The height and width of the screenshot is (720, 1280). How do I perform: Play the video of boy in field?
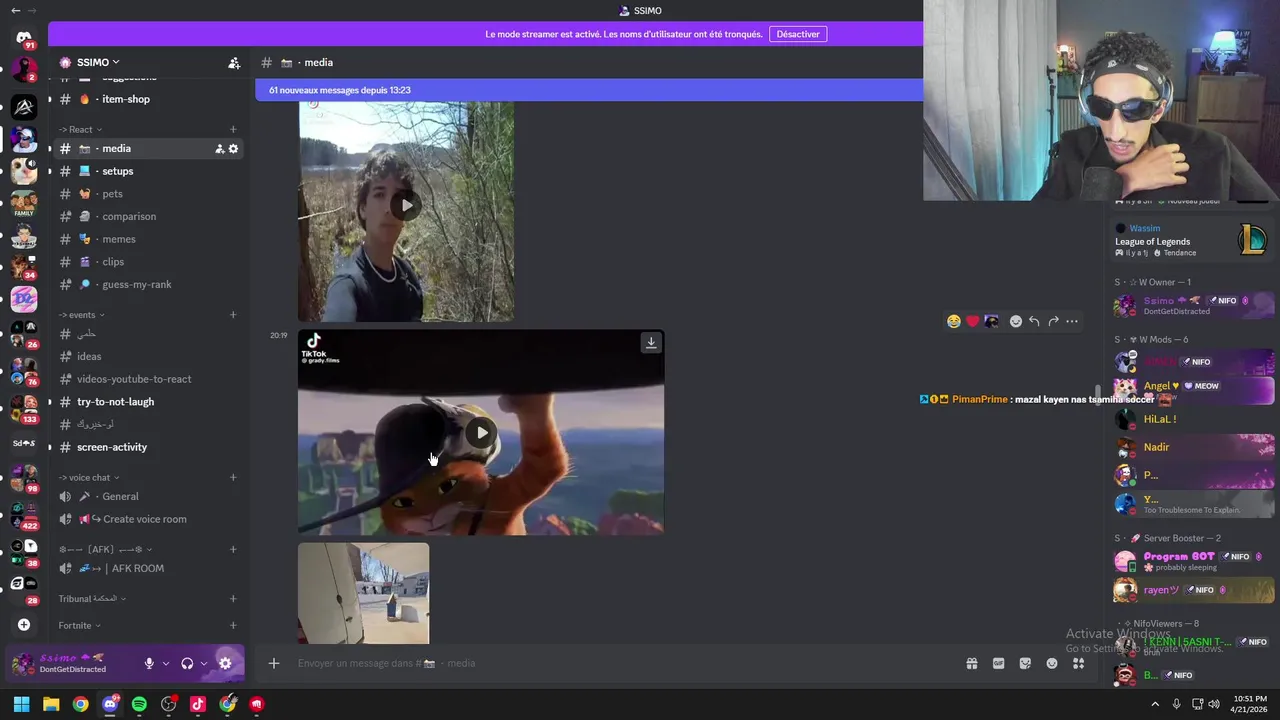406,206
